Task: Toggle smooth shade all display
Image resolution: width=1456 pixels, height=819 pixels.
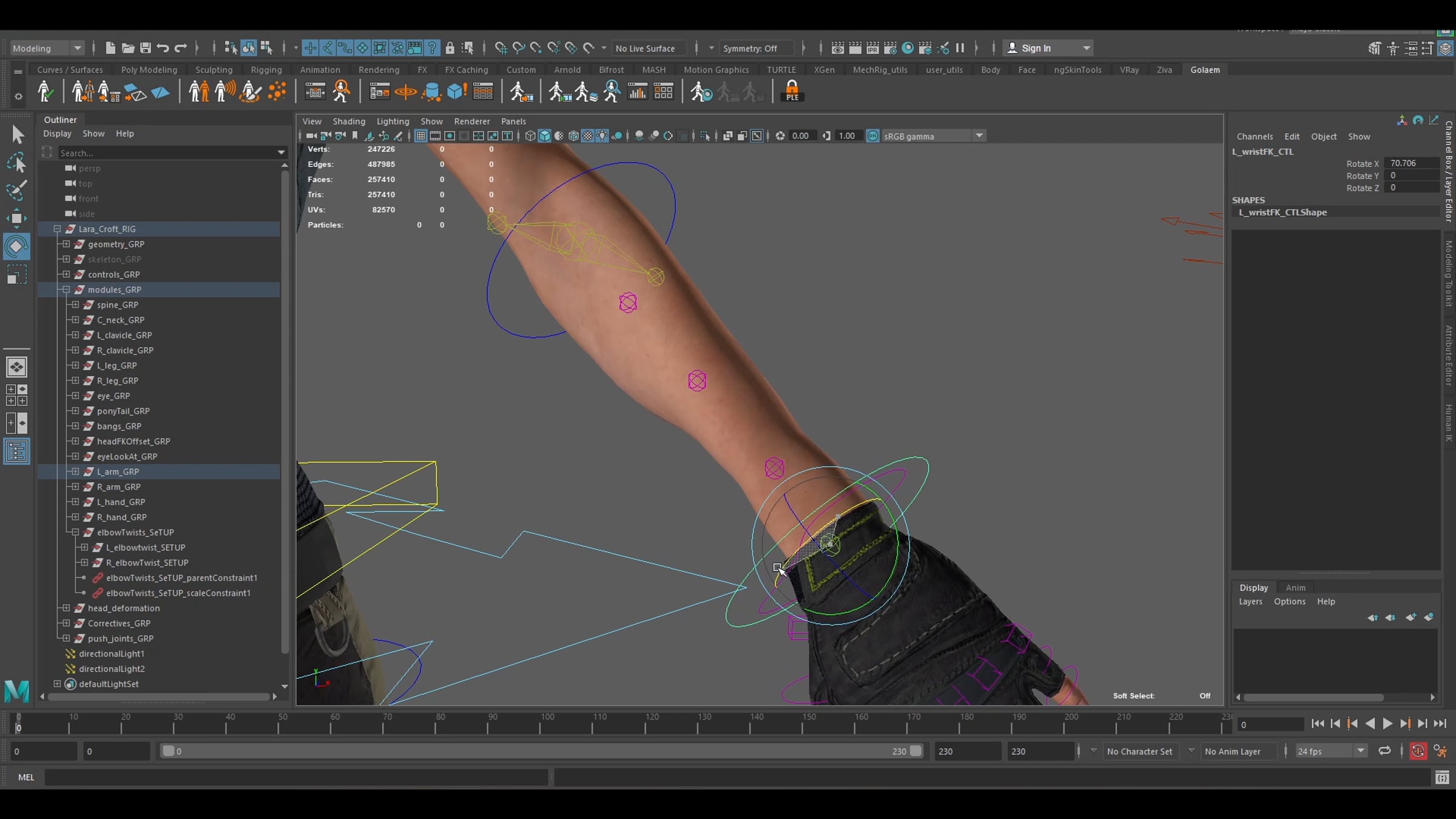Action: click(x=544, y=136)
